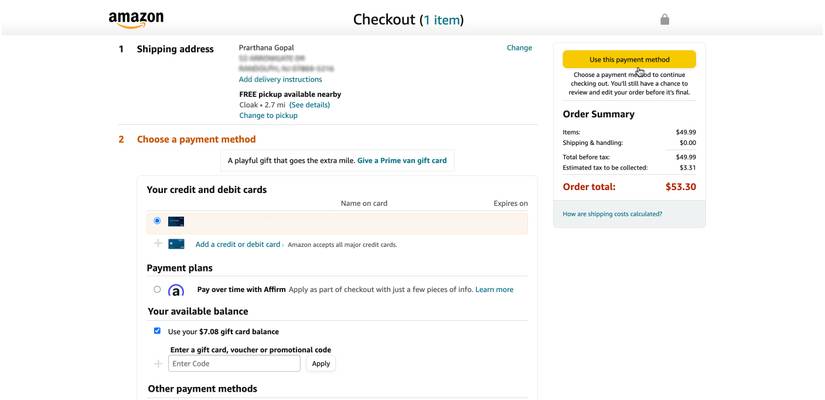Open Give a Prime van gift card

coord(402,161)
